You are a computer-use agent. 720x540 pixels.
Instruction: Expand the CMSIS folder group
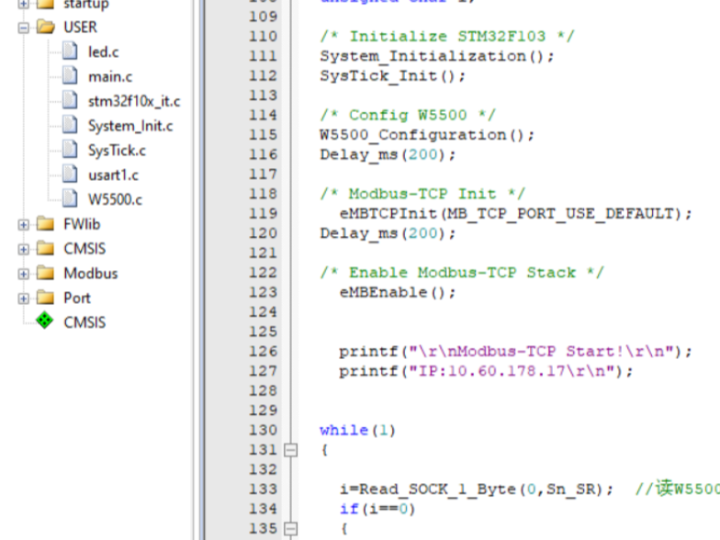click(x=23, y=249)
